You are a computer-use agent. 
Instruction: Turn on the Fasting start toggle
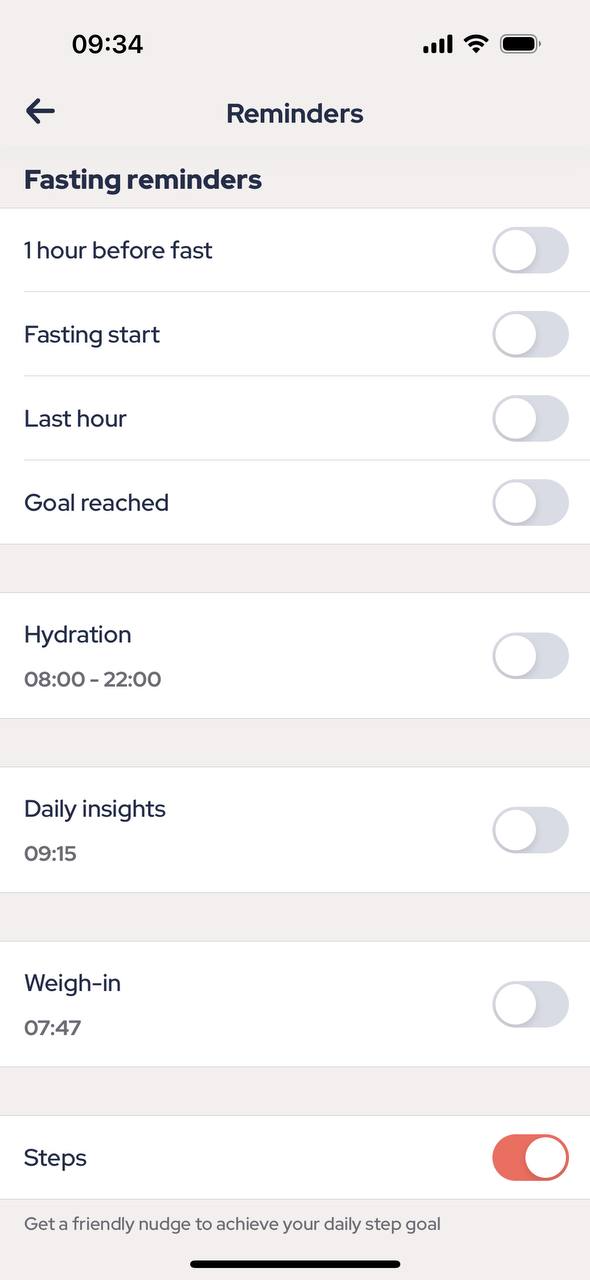point(531,334)
